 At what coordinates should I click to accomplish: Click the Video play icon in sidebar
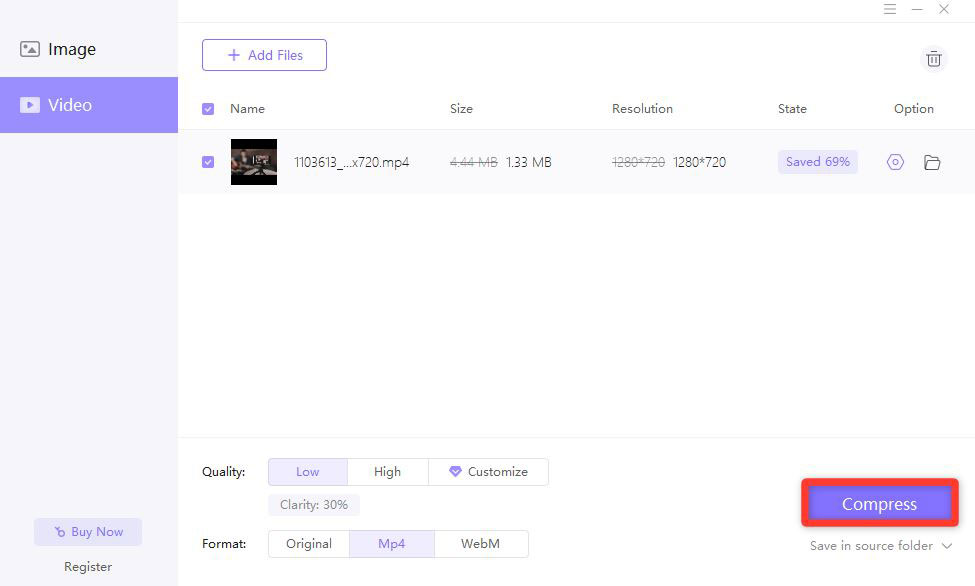click(30, 105)
